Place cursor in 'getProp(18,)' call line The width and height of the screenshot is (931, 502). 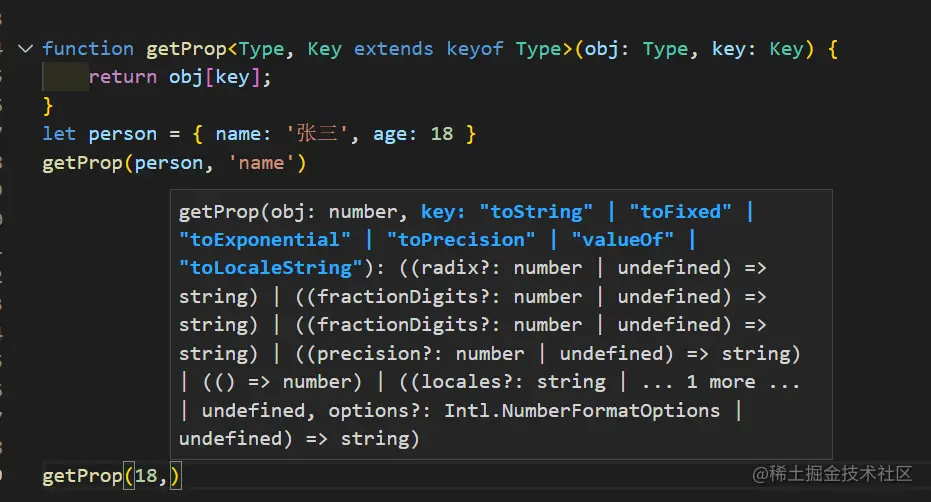[110, 476]
